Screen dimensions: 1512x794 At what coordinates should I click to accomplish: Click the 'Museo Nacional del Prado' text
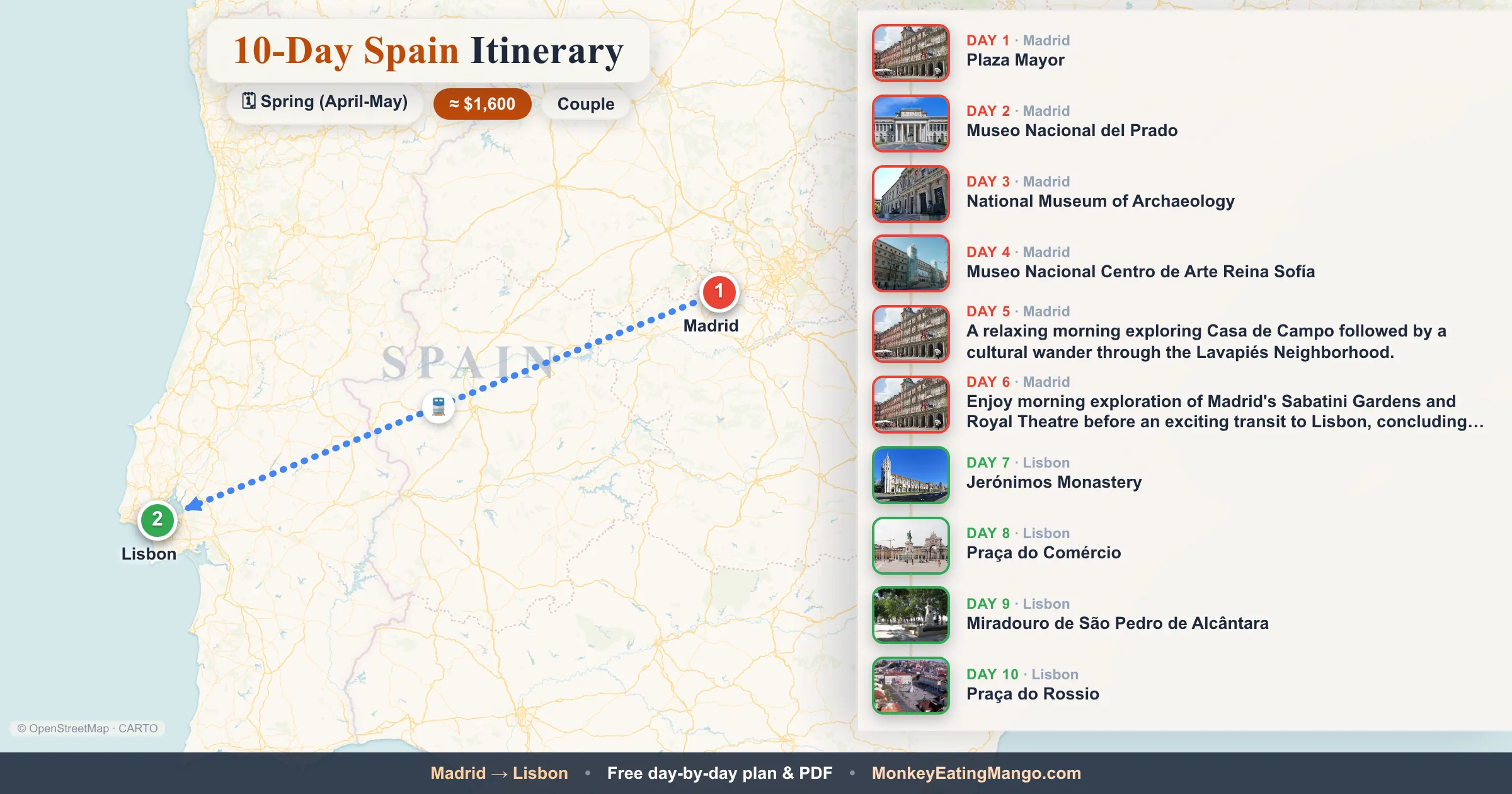(1072, 130)
